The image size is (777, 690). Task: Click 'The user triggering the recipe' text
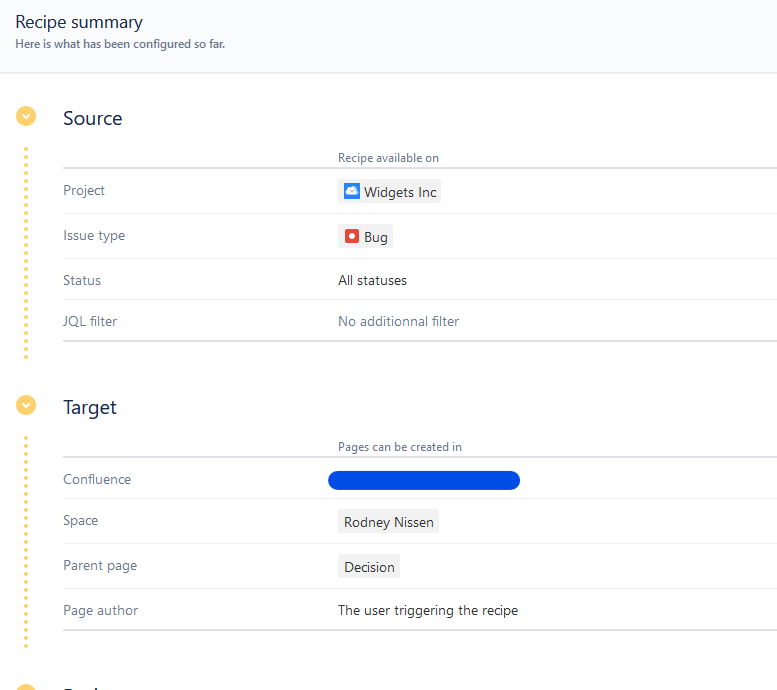[427, 610]
